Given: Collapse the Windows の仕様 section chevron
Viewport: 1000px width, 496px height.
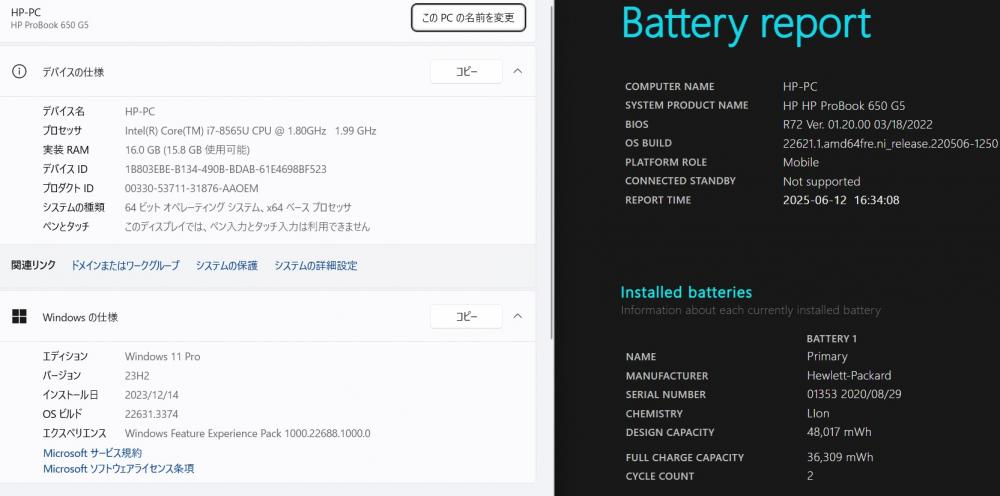Looking at the screenshot, I should tap(518, 316).
